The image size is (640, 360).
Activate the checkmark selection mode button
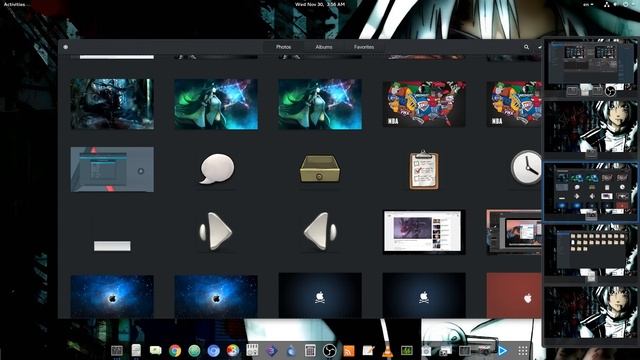coord(540,47)
